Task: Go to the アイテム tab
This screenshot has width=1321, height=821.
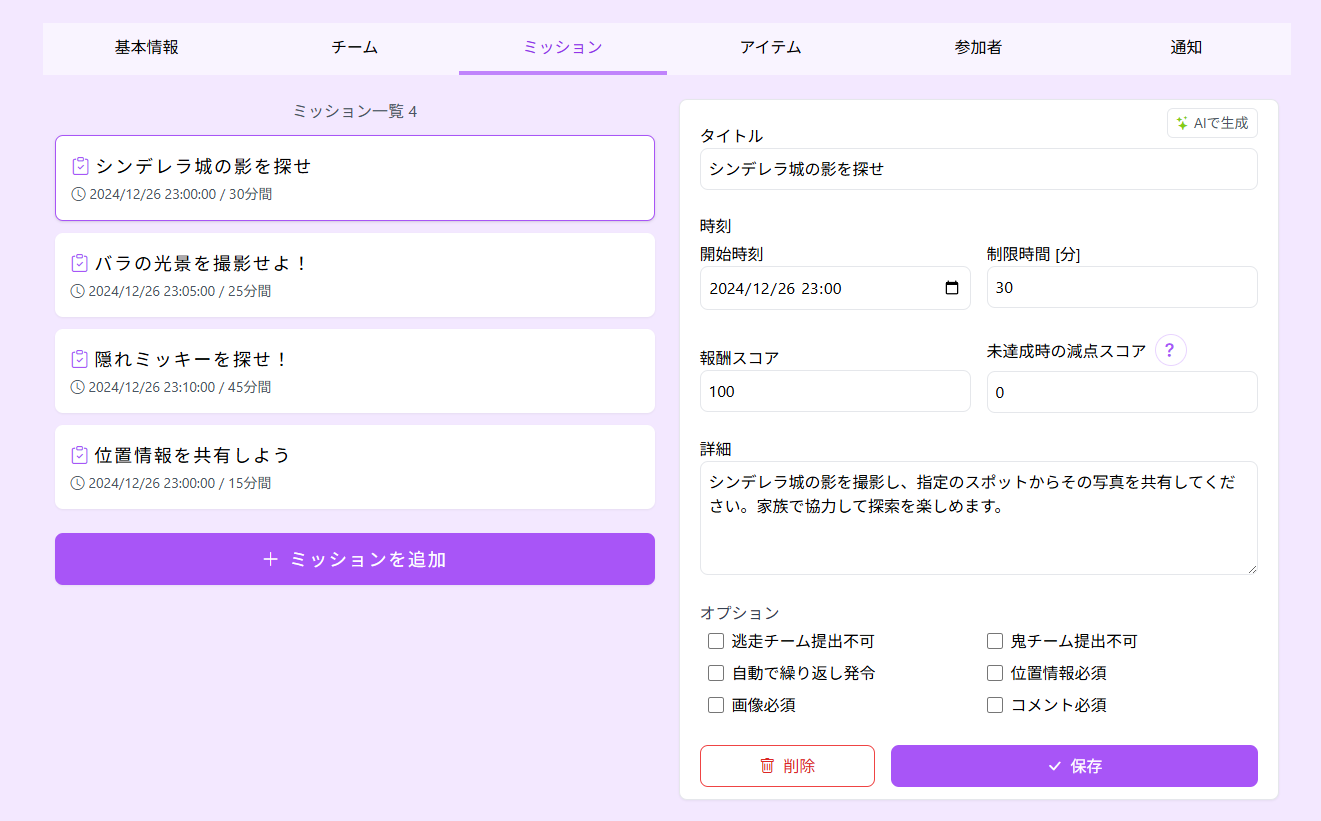Action: pos(771,48)
